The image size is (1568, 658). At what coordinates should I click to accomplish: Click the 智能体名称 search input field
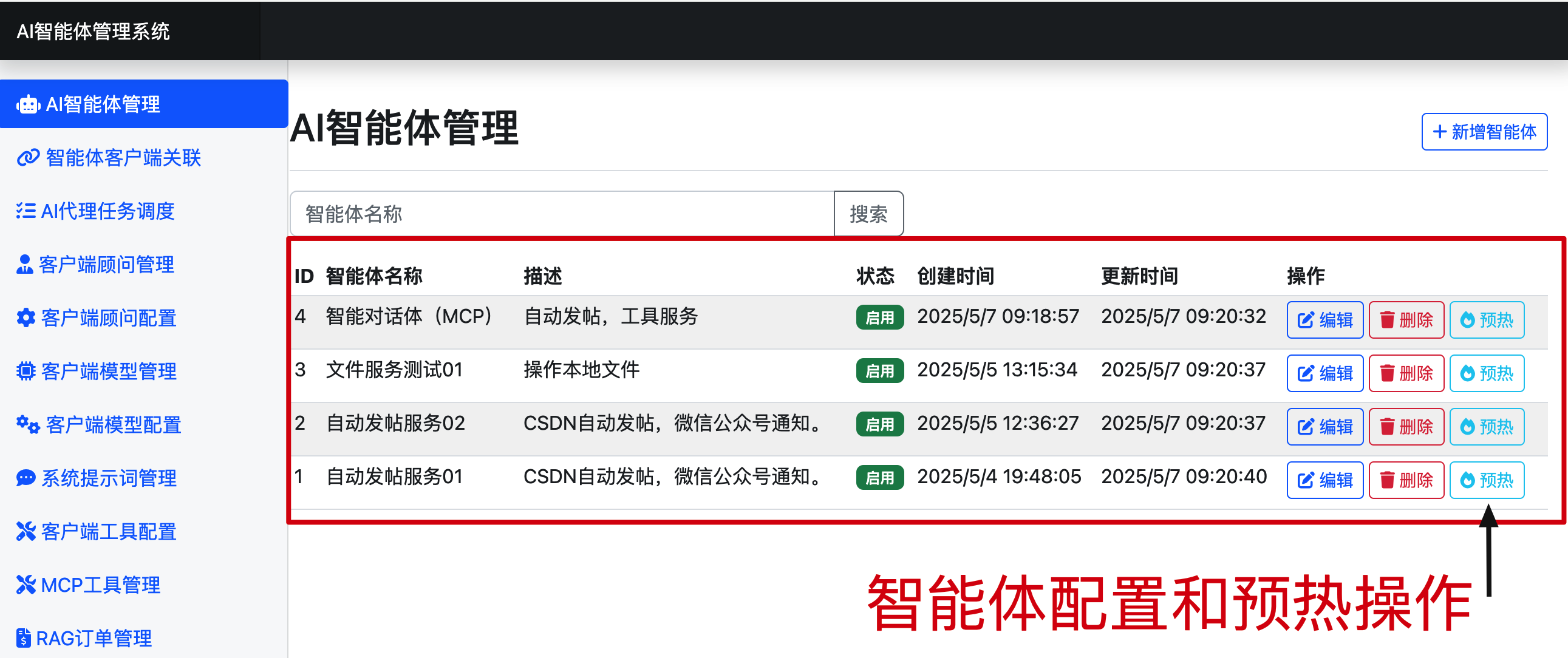pos(562,214)
